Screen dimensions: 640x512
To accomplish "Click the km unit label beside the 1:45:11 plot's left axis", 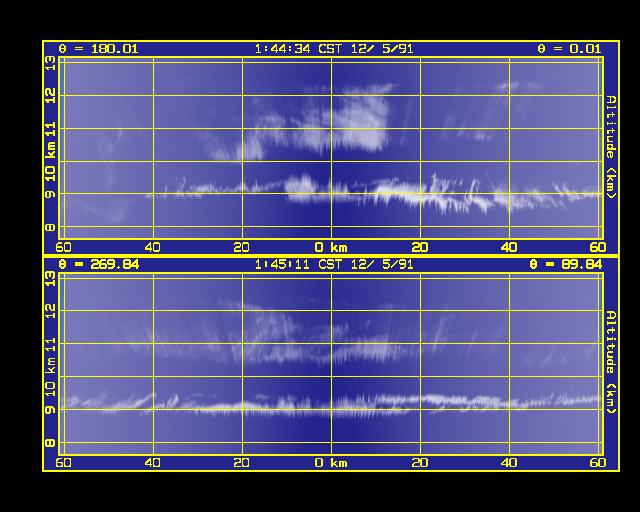I will click(x=50, y=365).
